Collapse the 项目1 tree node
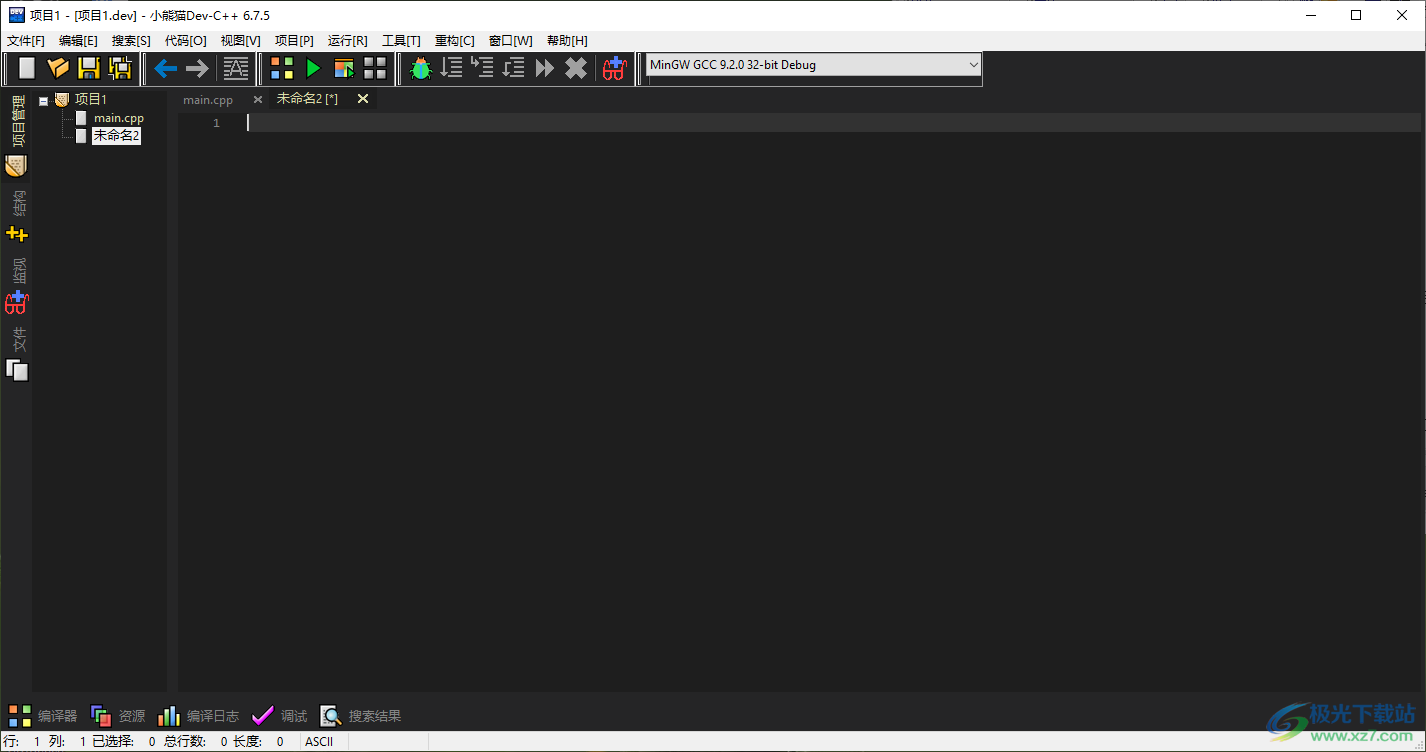Image resolution: width=1426 pixels, height=752 pixels. 43,101
